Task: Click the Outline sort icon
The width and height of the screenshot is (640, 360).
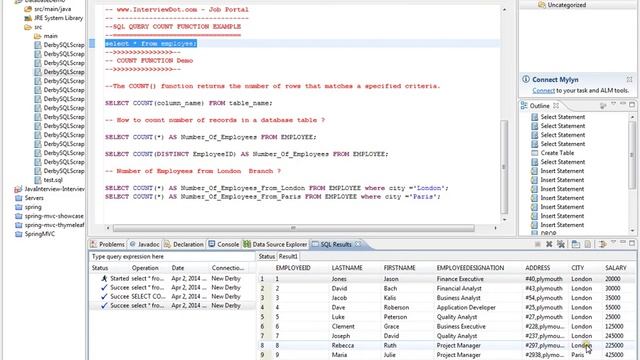Action: tap(603, 106)
